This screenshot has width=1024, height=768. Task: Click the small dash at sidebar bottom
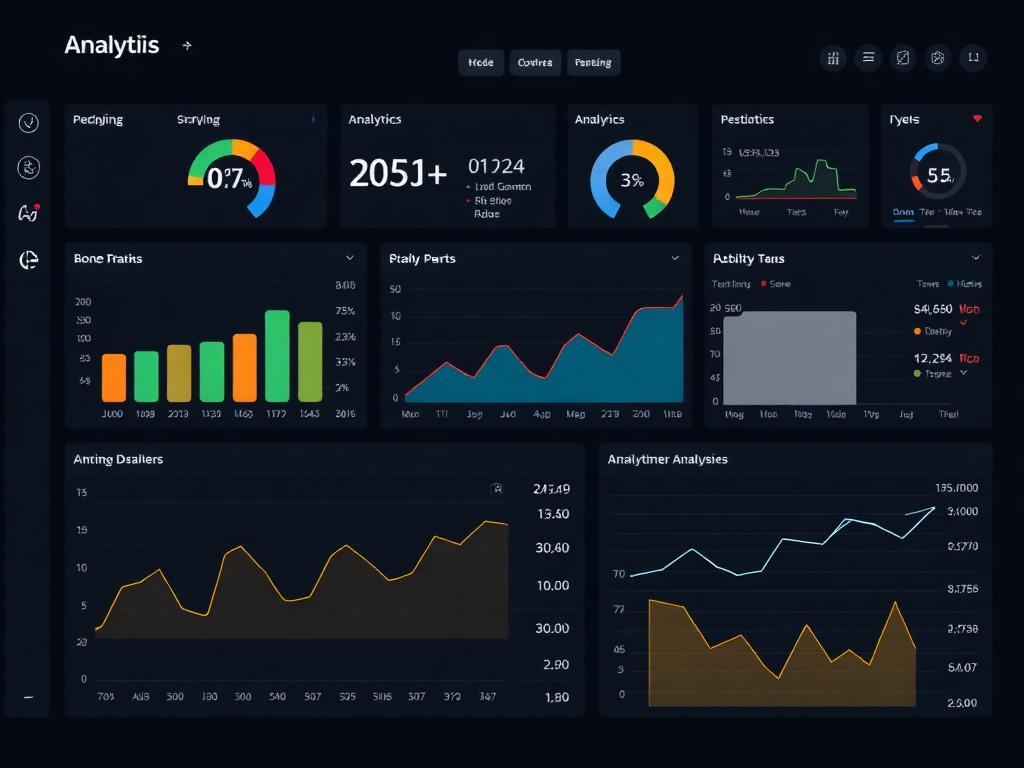pyautogui.click(x=28, y=697)
